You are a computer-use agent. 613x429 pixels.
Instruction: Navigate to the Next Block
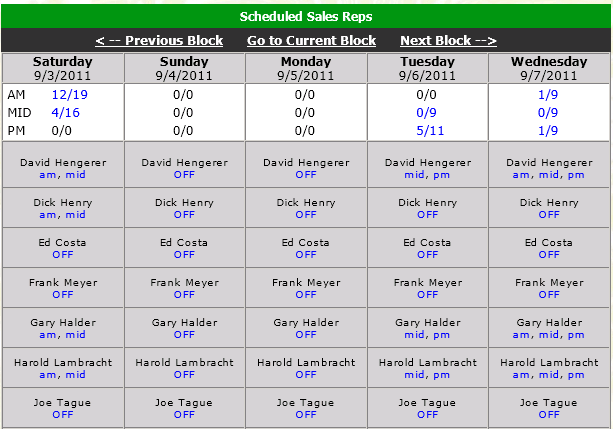coord(448,41)
